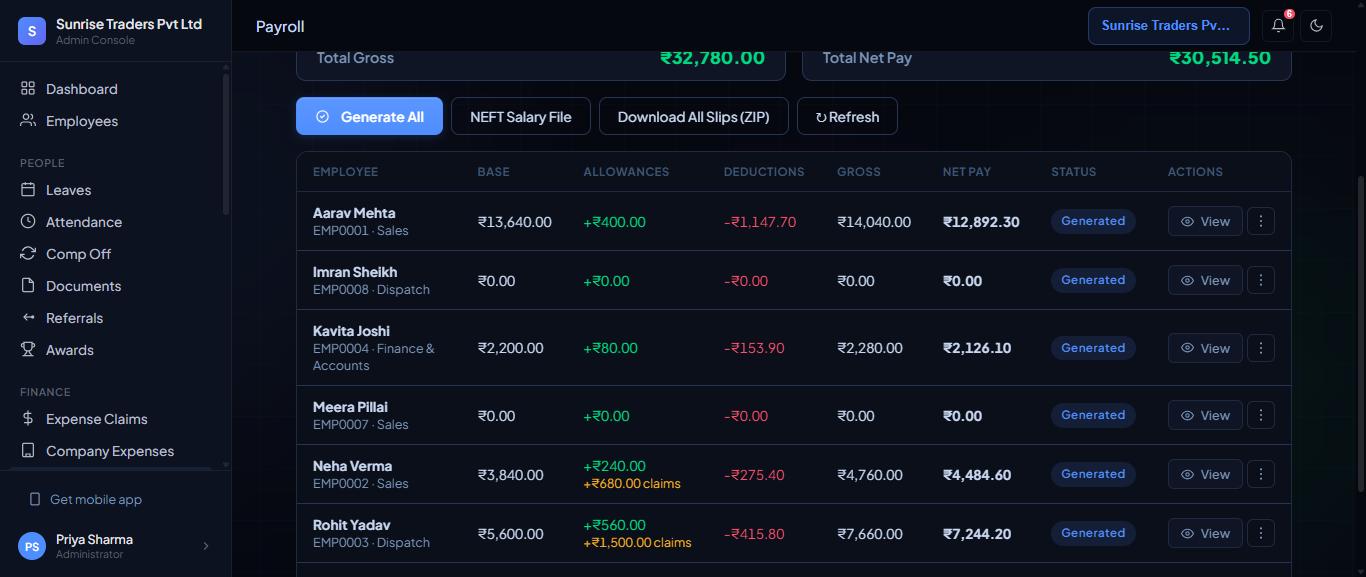Viewport: 1366px width, 577px height.
Task: Click the Awards trophy icon
Action: (28, 350)
